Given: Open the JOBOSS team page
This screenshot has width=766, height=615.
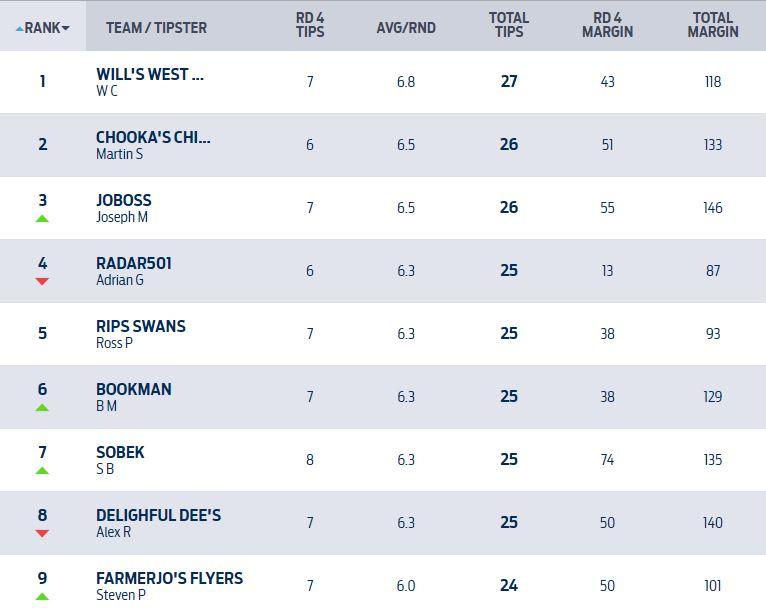Looking at the screenshot, I should pos(124,200).
